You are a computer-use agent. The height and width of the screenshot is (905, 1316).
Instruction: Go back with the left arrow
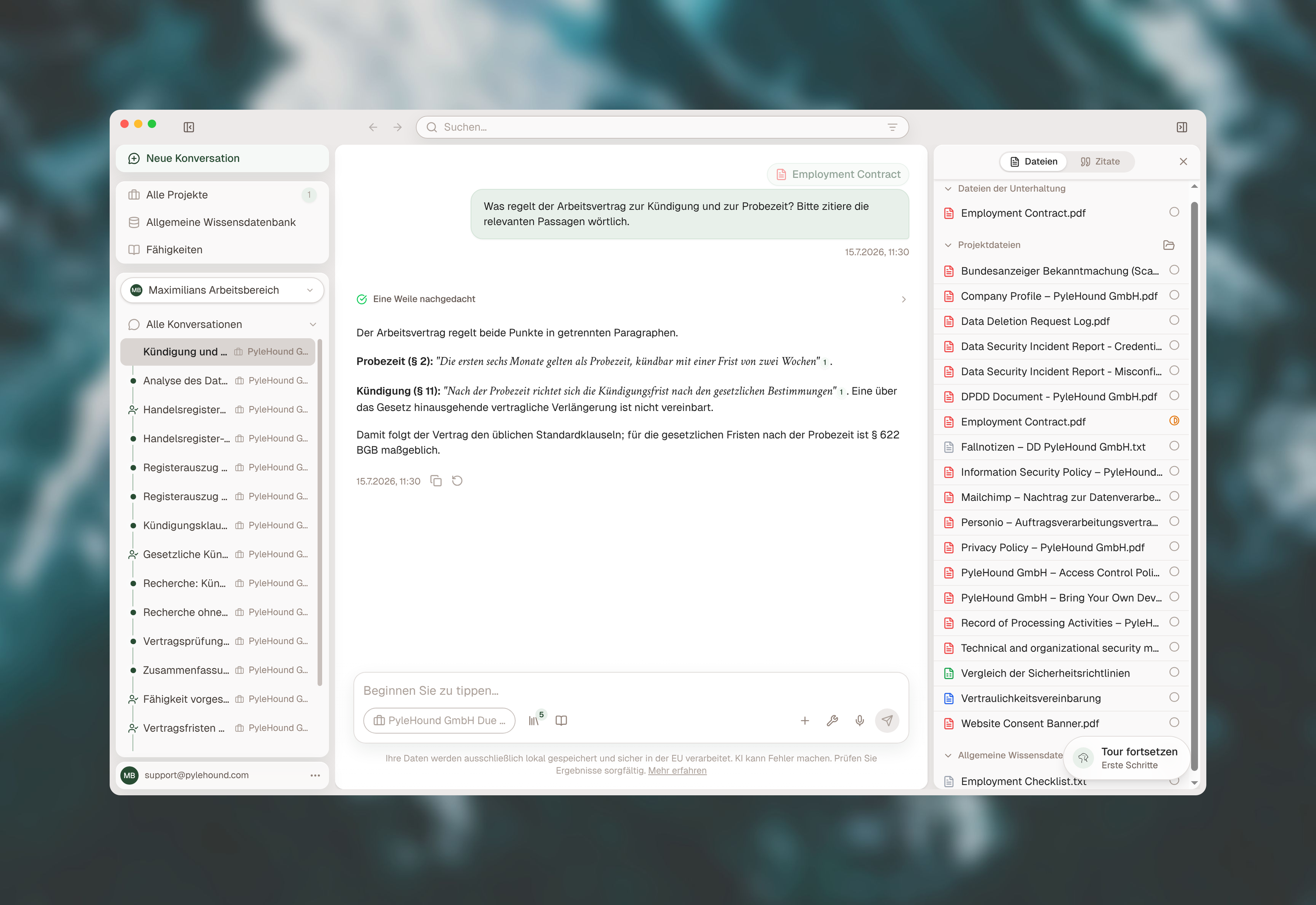373,127
